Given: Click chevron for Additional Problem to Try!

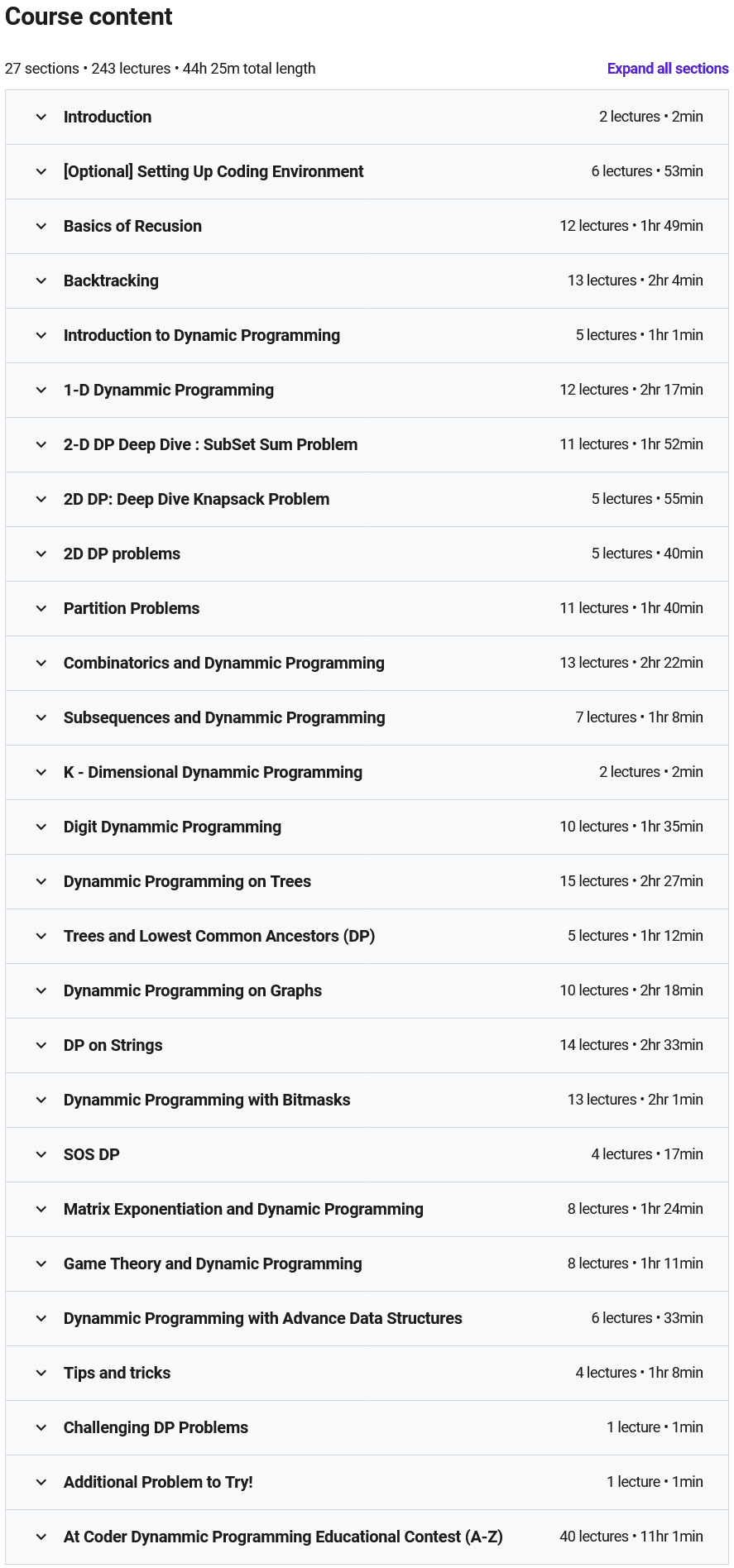Looking at the screenshot, I should [41, 1482].
